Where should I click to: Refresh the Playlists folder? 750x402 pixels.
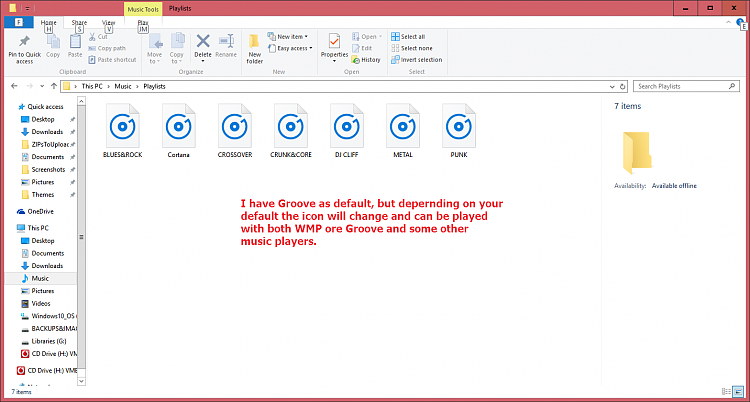coord(622,87)
